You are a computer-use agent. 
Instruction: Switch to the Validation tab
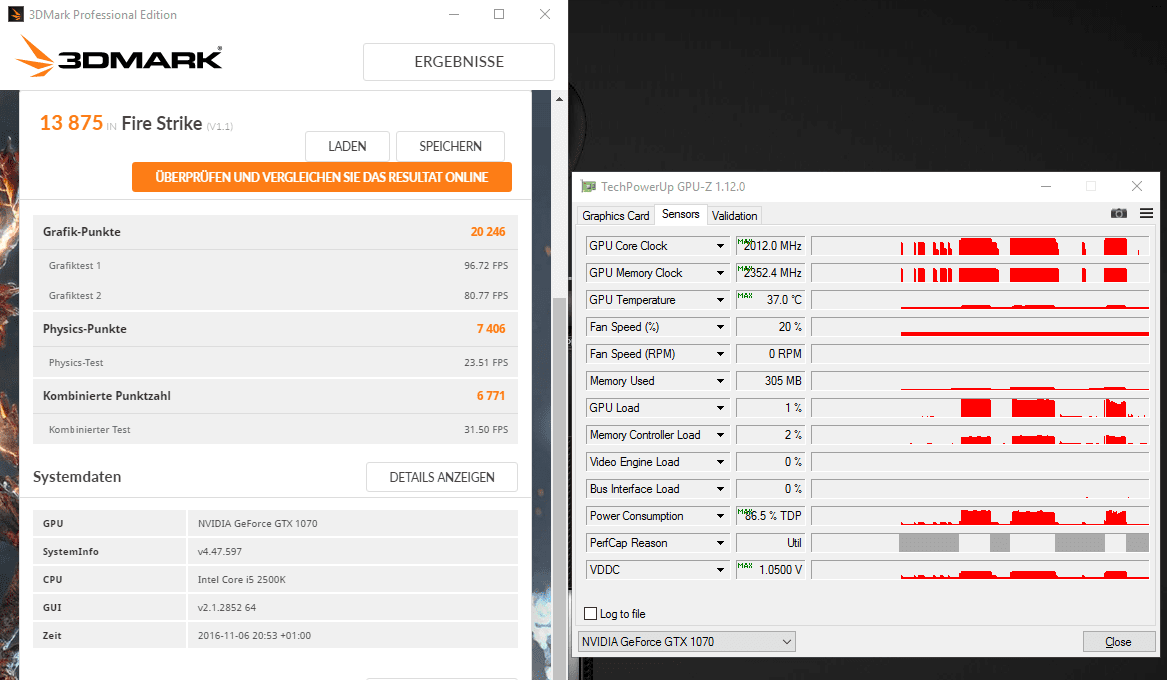(734, 216)
